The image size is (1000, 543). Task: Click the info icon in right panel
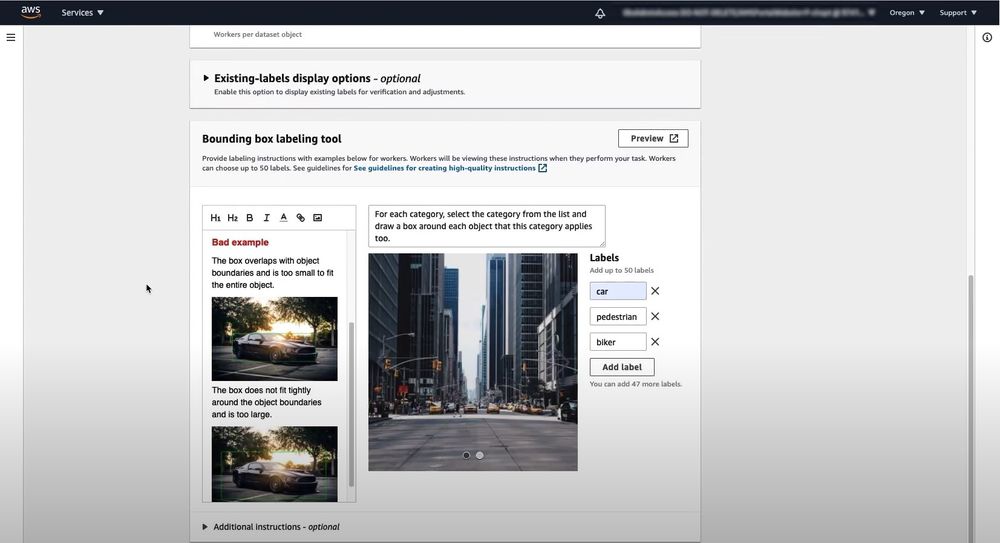click(987, 37)
